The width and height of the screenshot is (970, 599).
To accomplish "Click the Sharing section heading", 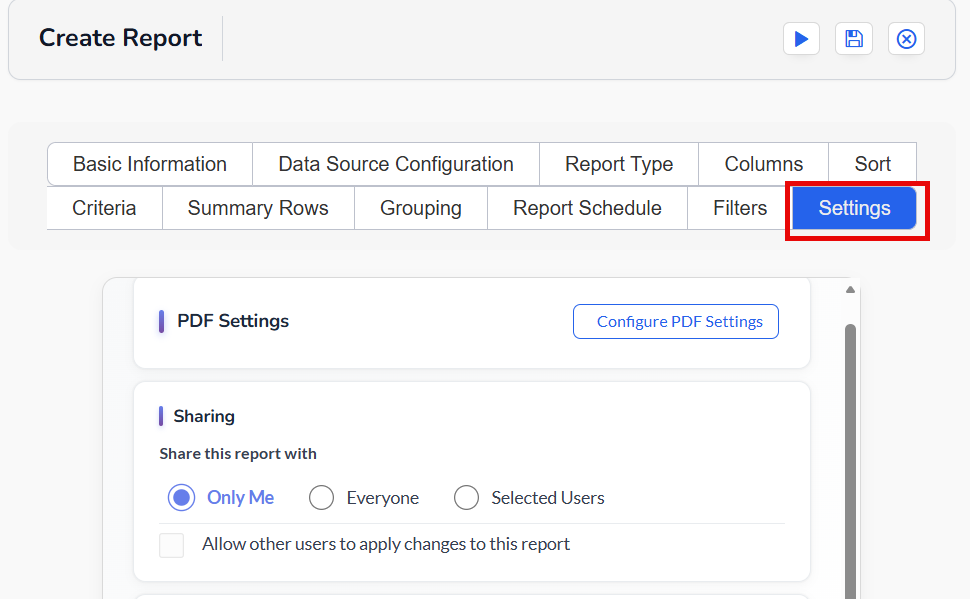I will pos(204,416).
